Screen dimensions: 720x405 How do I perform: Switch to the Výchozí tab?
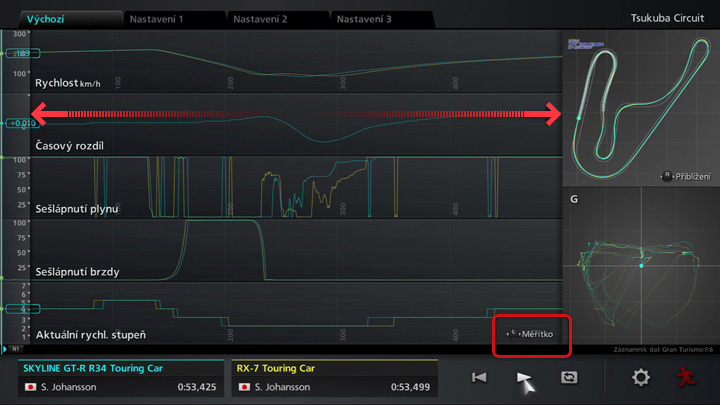pos(60,19)
